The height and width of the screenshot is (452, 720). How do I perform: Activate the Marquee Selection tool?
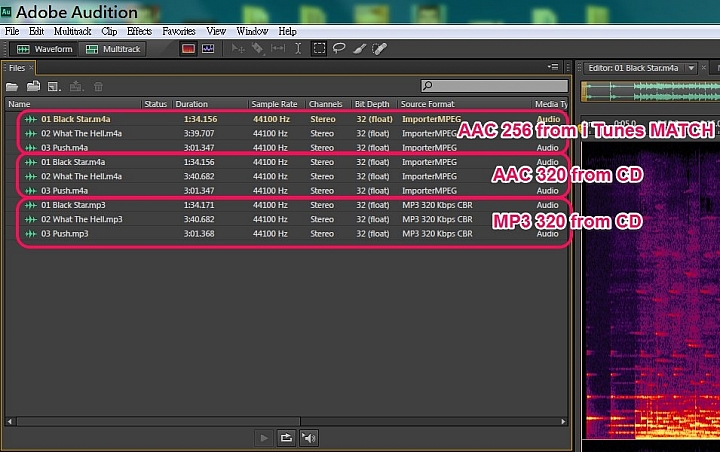tap(319, 49)
